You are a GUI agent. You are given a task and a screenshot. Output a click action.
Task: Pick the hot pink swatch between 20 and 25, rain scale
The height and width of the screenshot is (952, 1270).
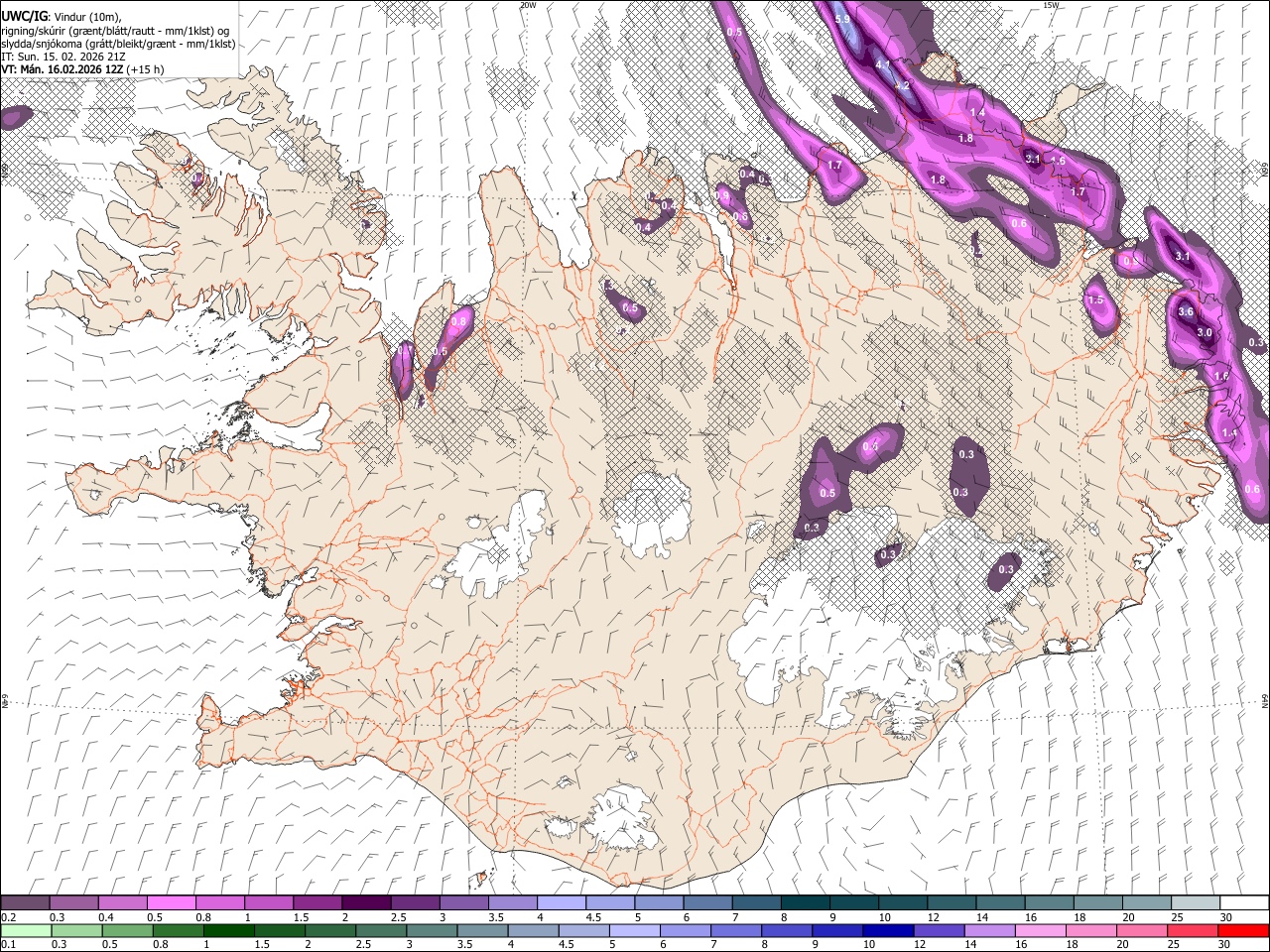tap(1141, 930)
